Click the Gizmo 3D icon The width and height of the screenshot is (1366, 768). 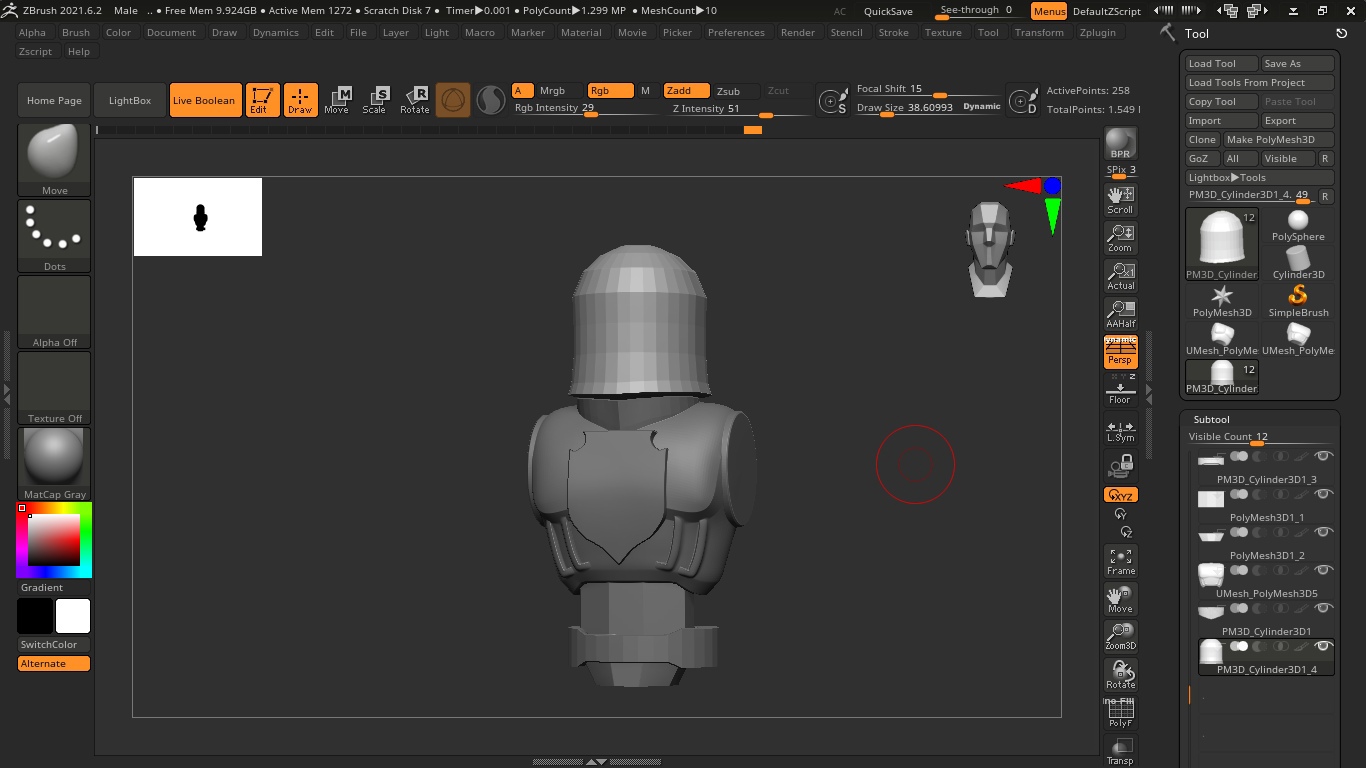pos(453,100)
